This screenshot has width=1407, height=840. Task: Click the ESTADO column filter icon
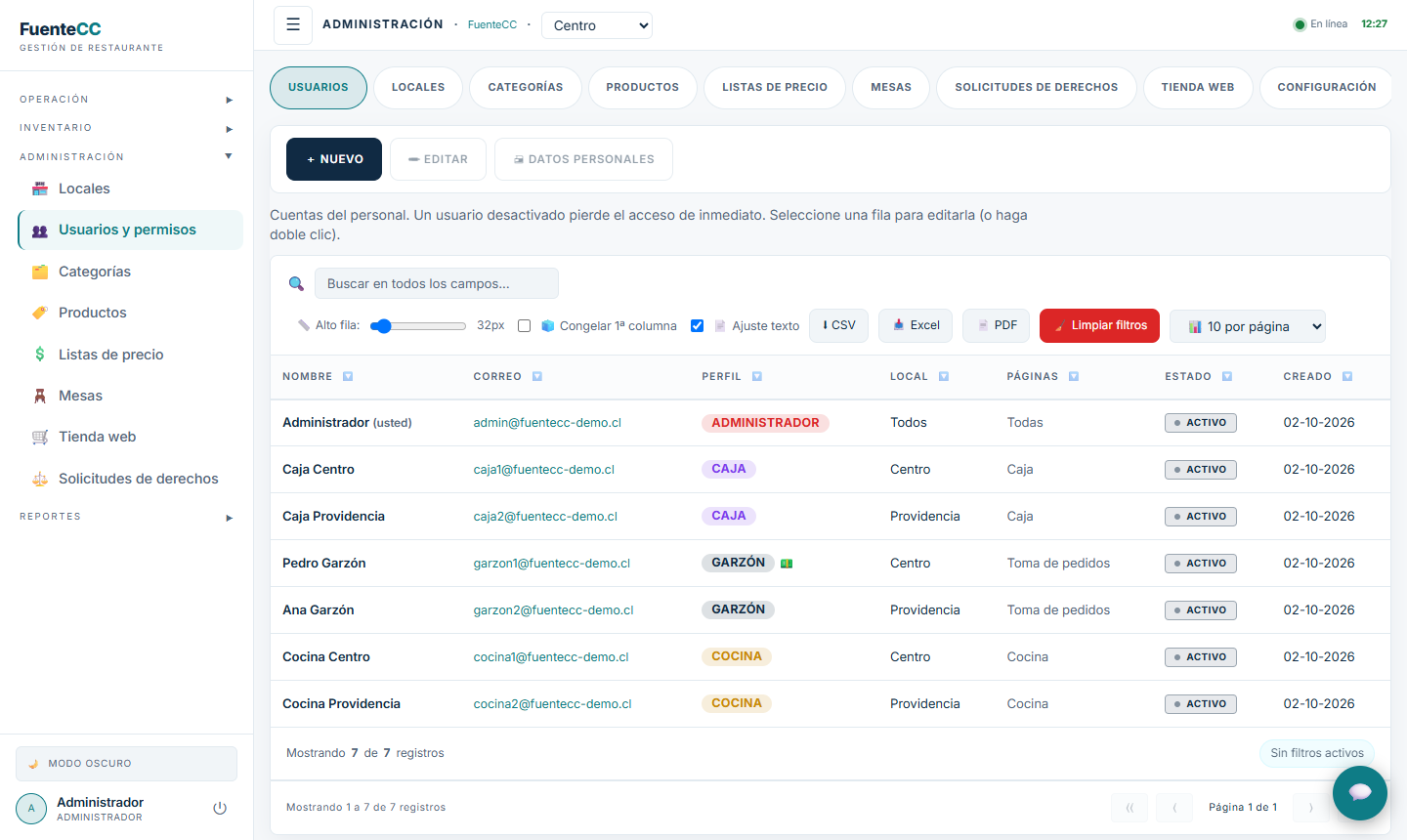coord(1227,377)
